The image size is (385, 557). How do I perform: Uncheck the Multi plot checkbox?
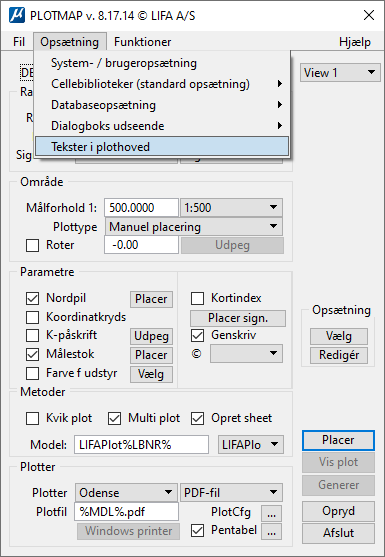point(114,418)
